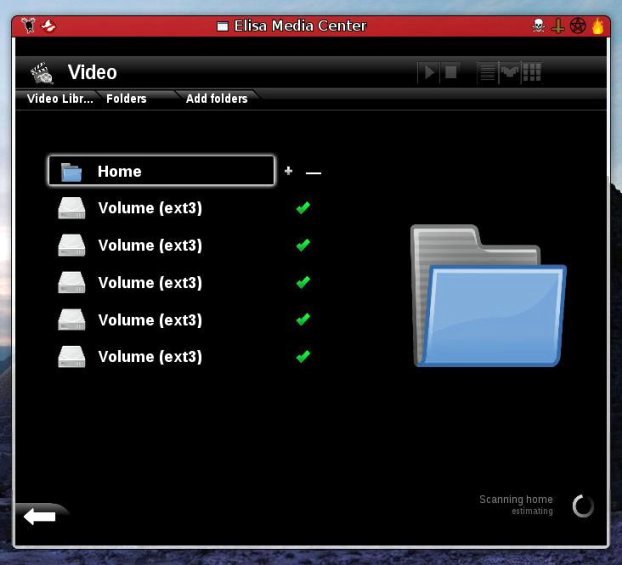Switch to the list view mode

[488, 73]
